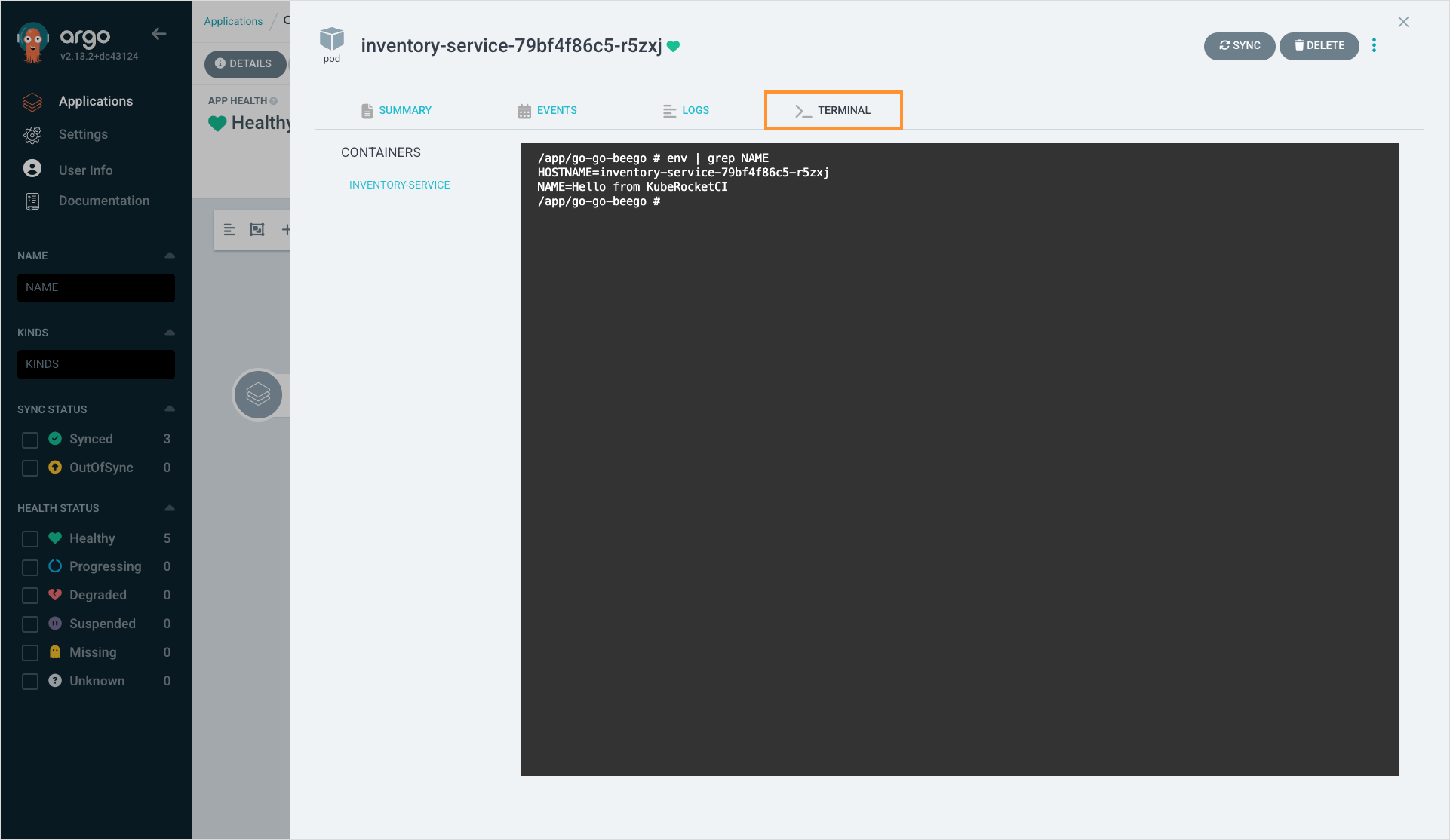Enable the OutOfSync filter checkbox
The width and height of the screenshot is (1450, 840).
click(30, 468)
